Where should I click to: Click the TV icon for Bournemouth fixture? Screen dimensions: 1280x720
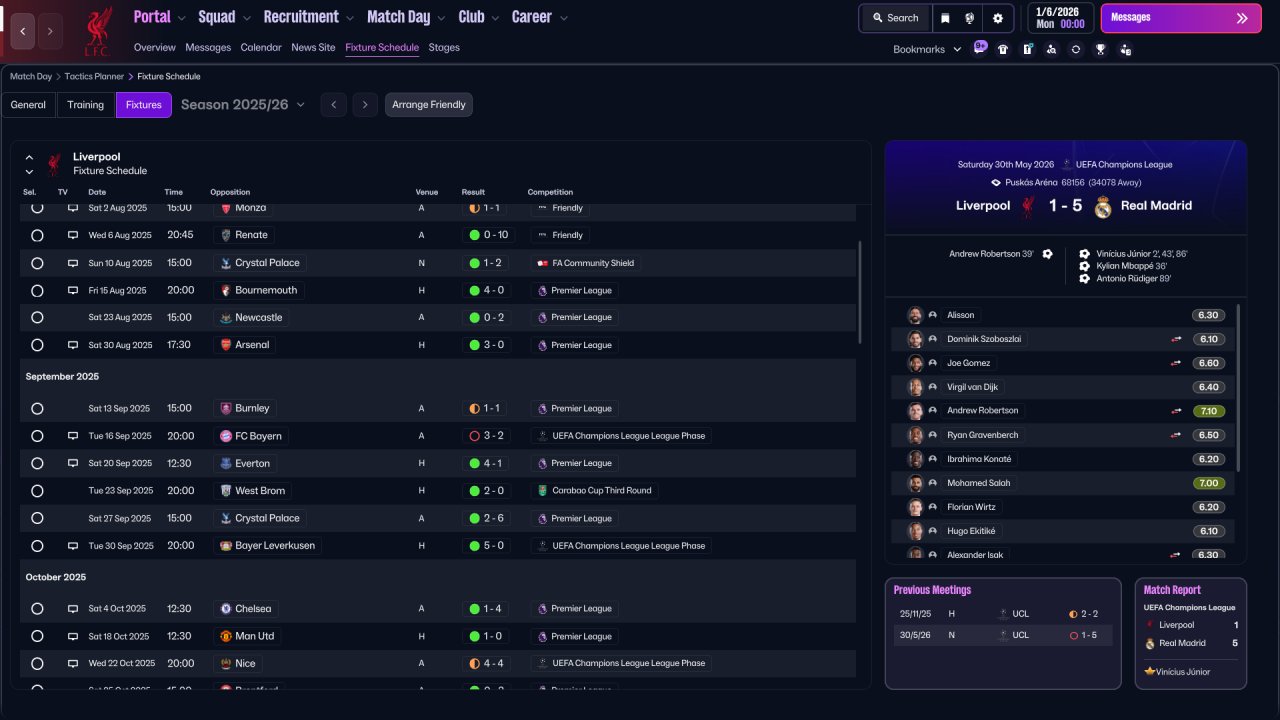pos(73,290)
